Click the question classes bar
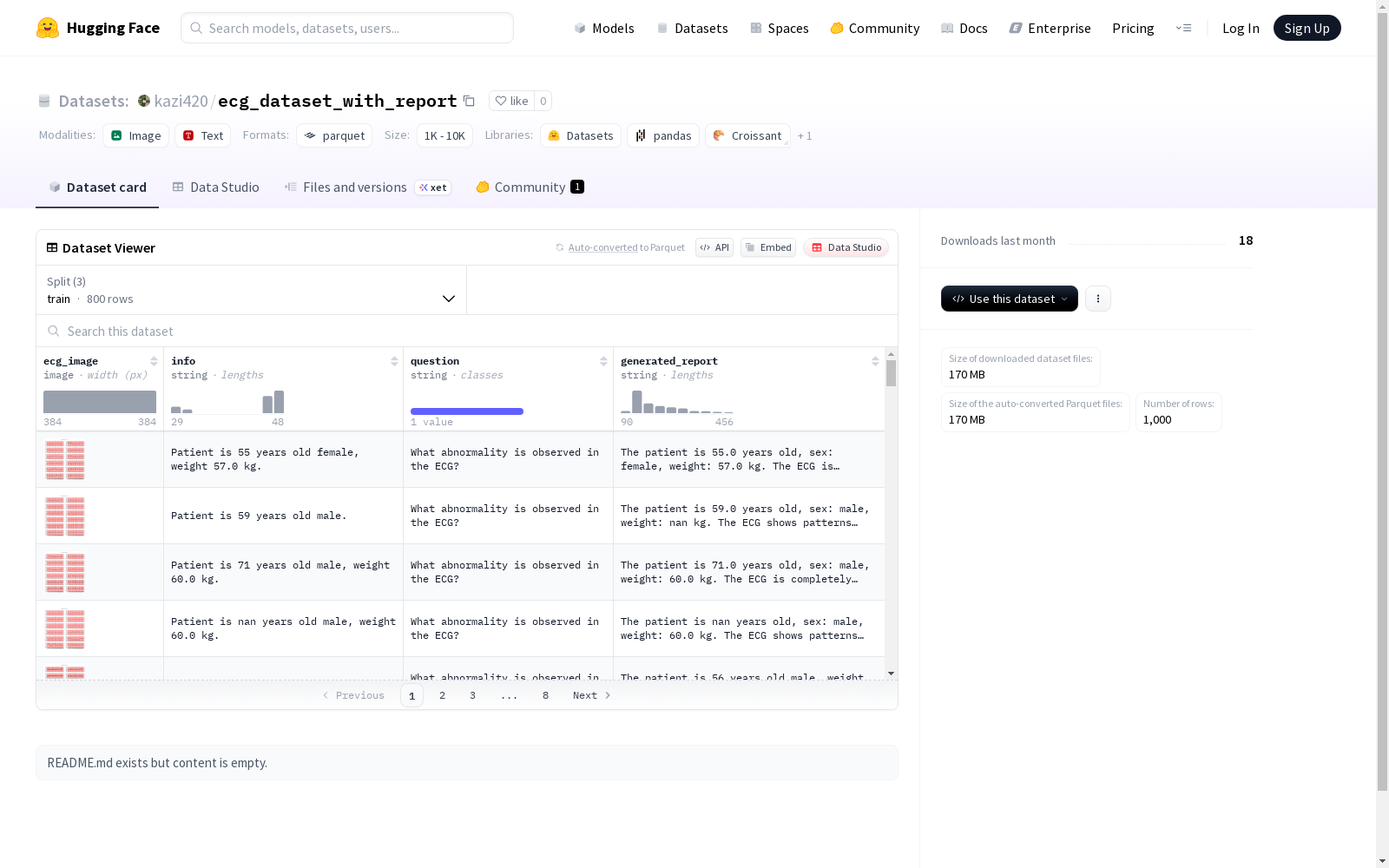Viewport: 1389px width, 868px height. click(x=467, y=411)
